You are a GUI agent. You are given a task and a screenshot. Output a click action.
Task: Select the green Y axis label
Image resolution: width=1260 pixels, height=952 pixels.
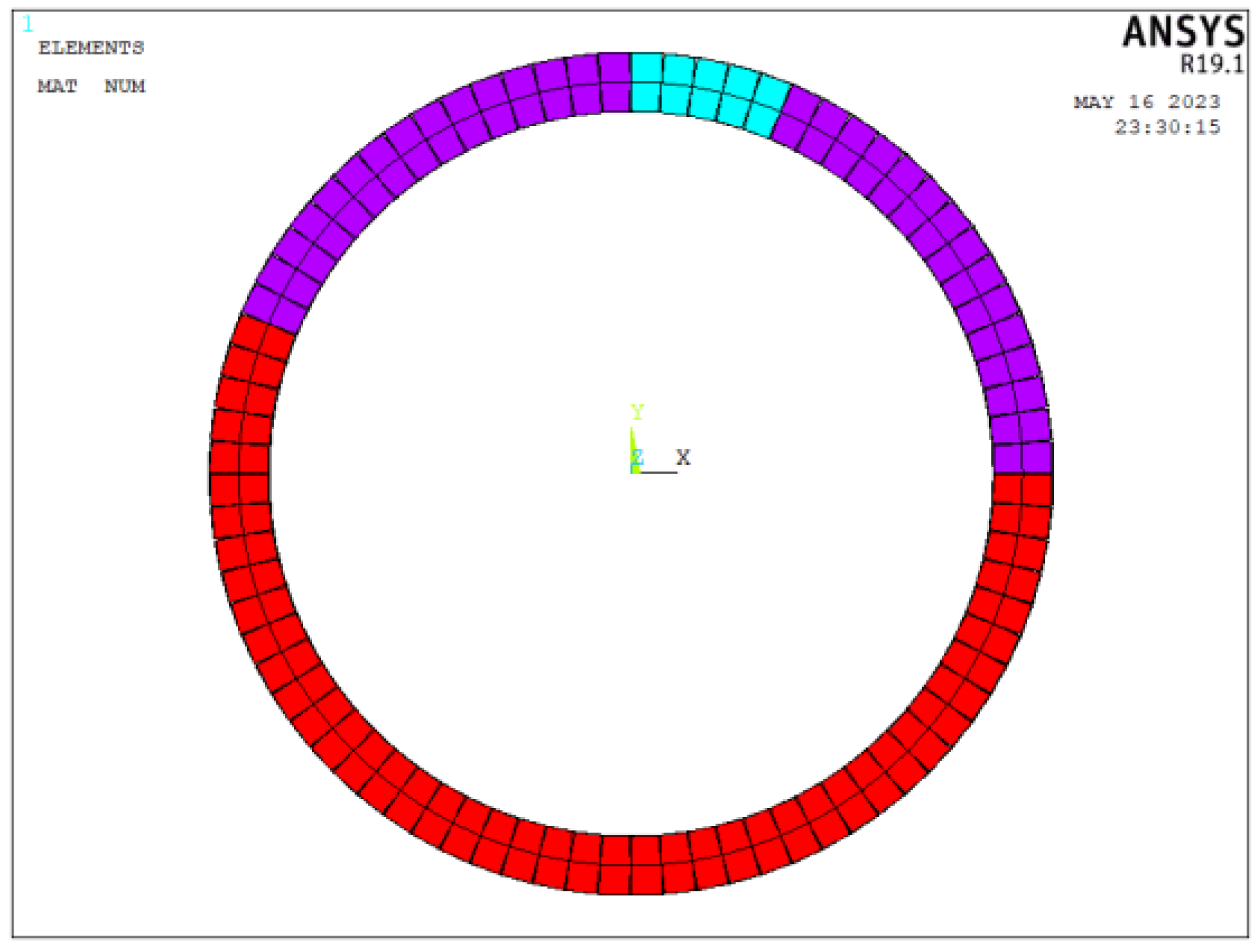tap(635, 412)
